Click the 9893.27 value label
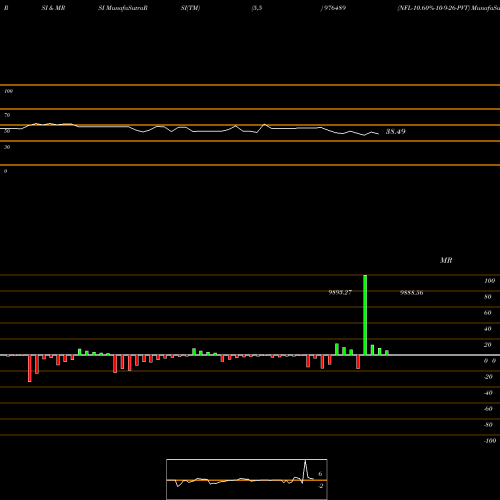The width and height of the screenshot is (500, 500). click(340, 292)
